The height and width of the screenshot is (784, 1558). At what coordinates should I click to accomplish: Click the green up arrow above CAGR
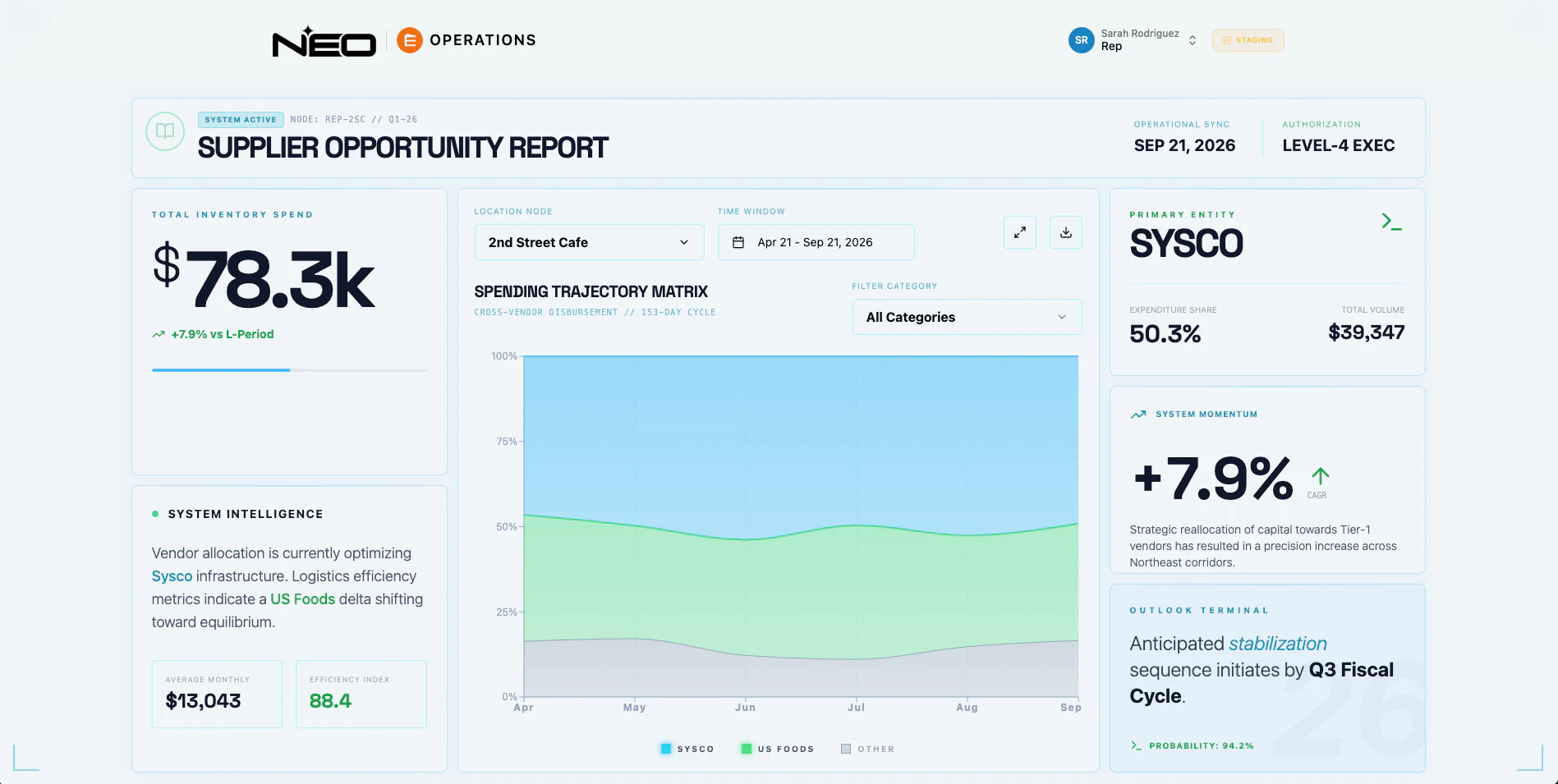click(1320, 476)
